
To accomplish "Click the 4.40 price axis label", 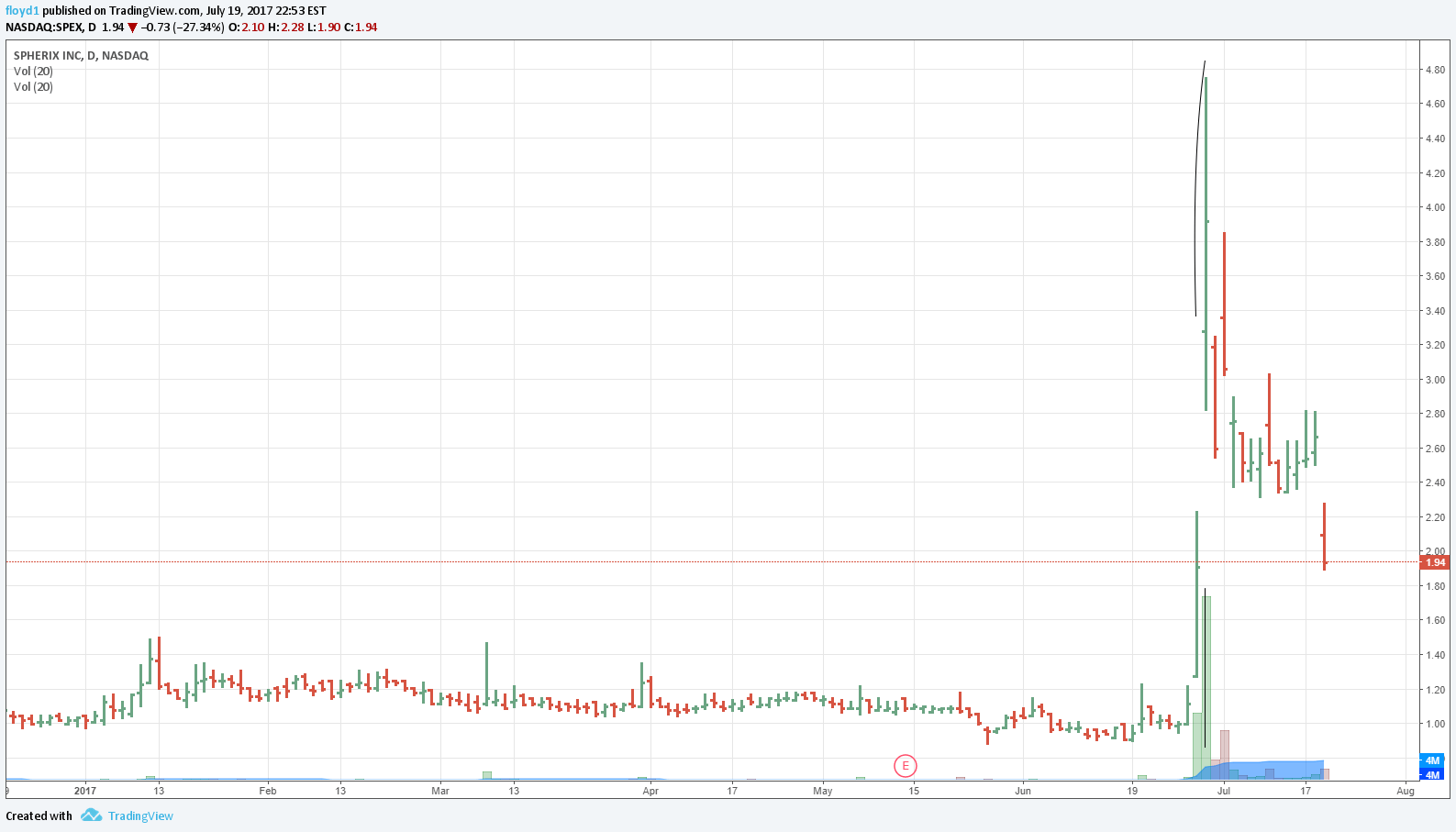I will 1435,139.
